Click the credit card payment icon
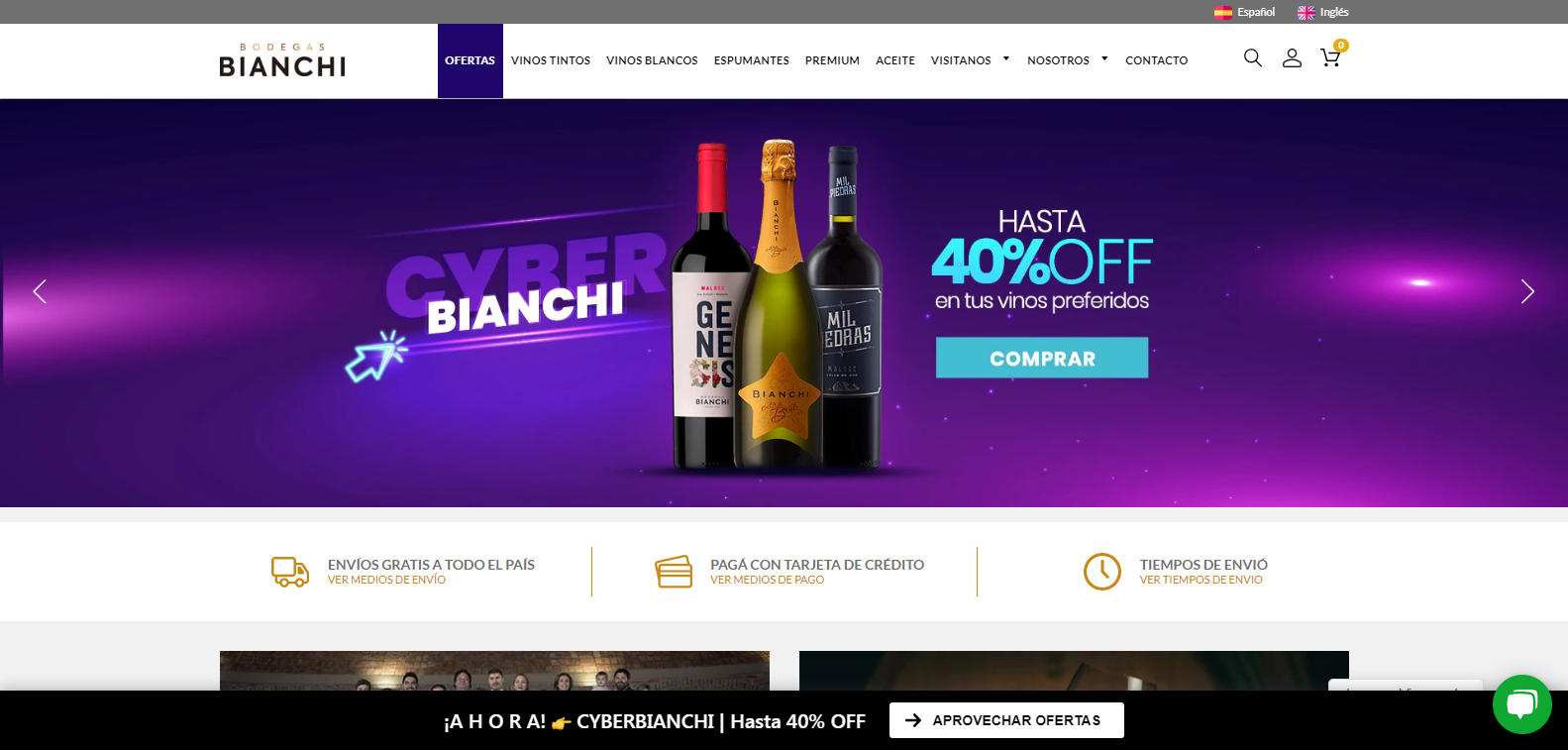 coord(674,572)
